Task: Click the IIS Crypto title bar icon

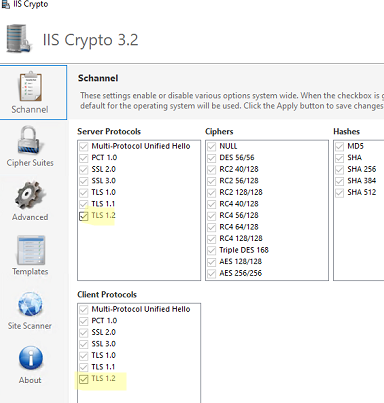Action: click(x=6, y=4)
